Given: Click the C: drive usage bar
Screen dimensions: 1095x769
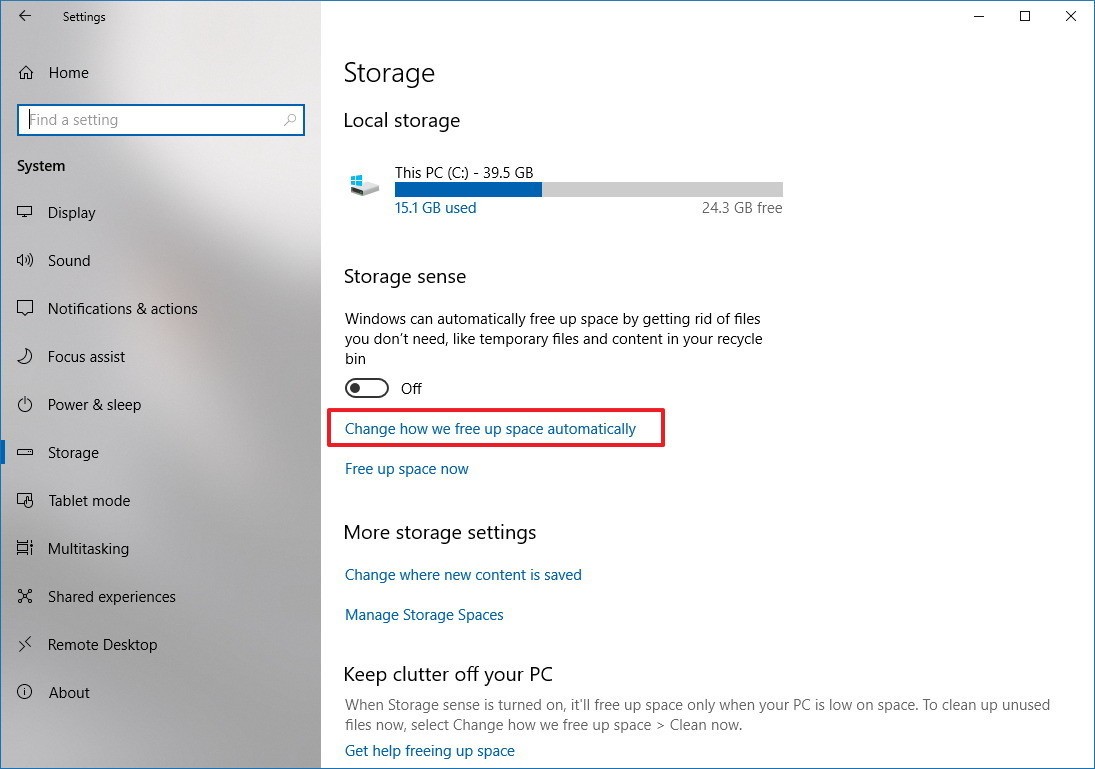Looking at the screenshot, I should click(588, 189).
